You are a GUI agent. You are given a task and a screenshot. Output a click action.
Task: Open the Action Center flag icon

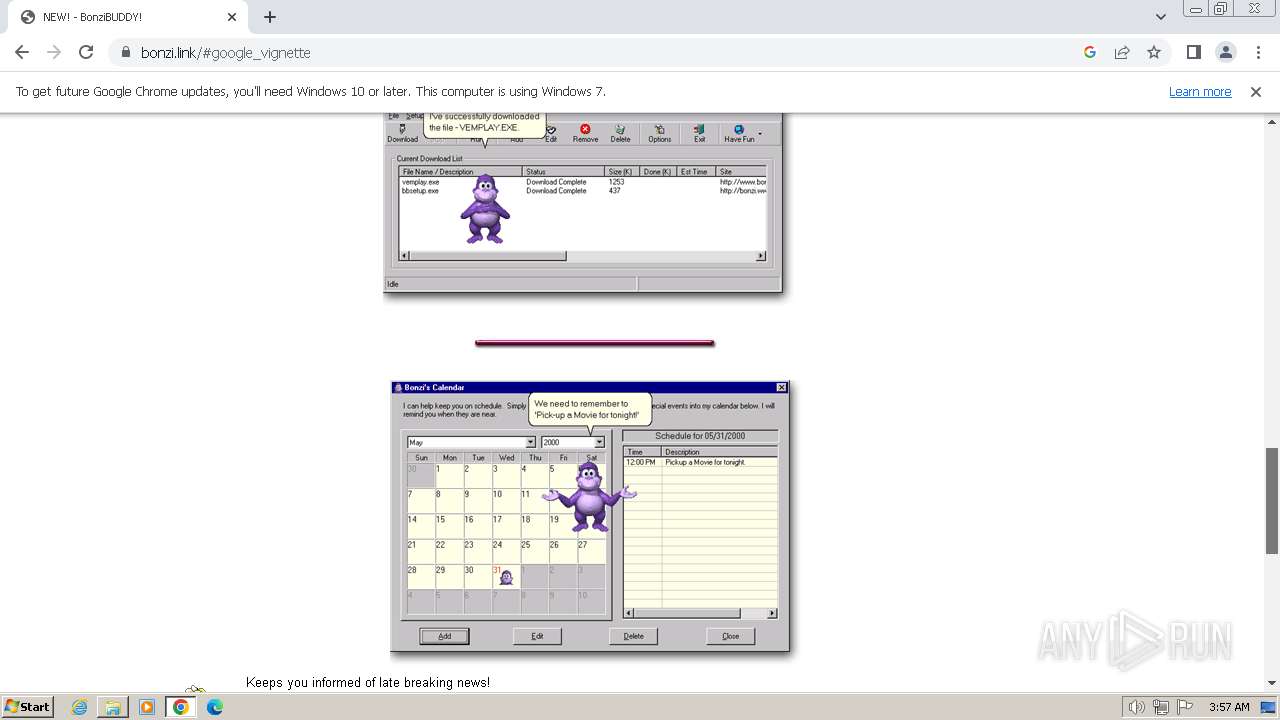[x=1185, y=707]
